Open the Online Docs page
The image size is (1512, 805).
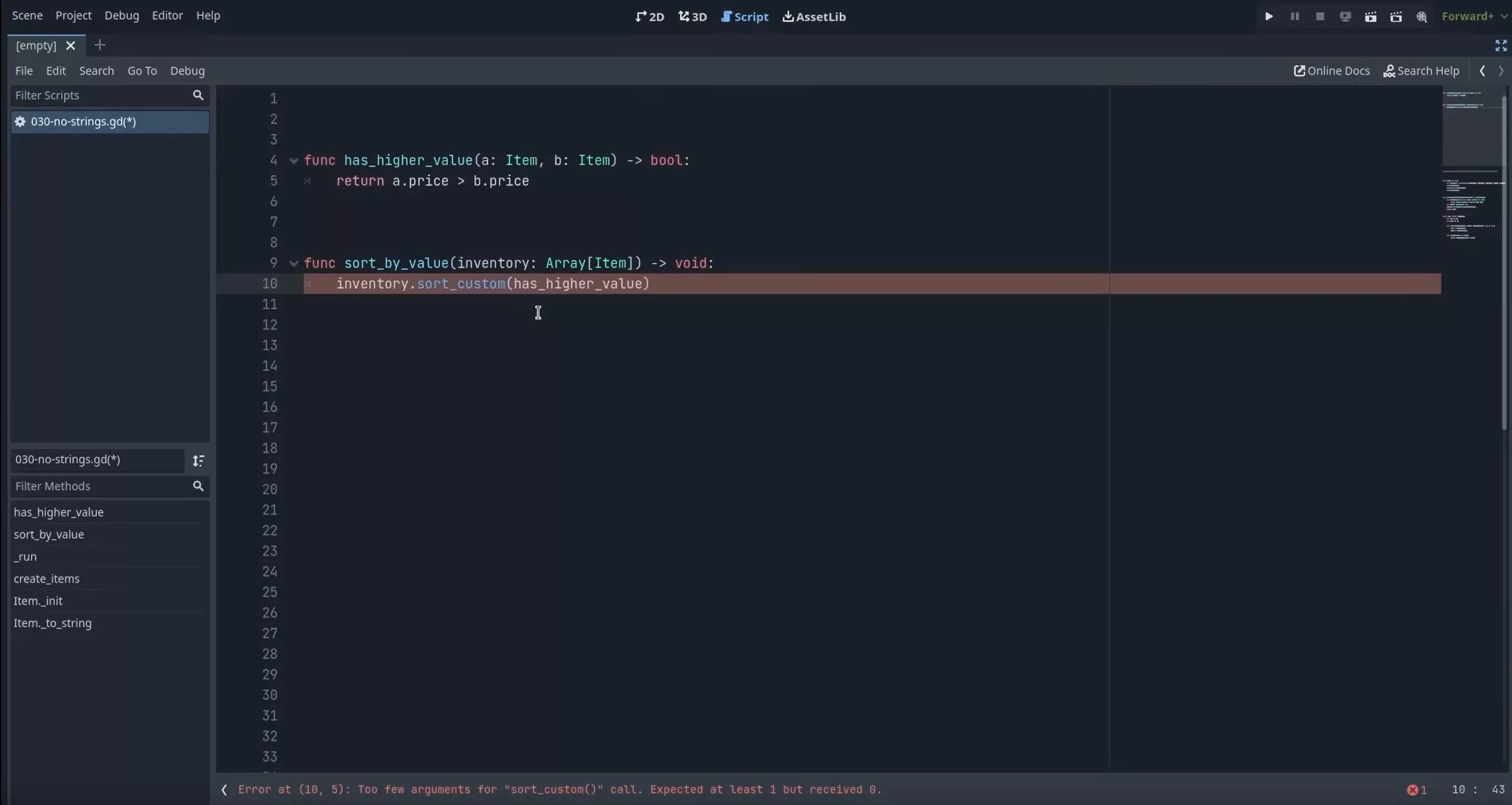point(1331,71)
